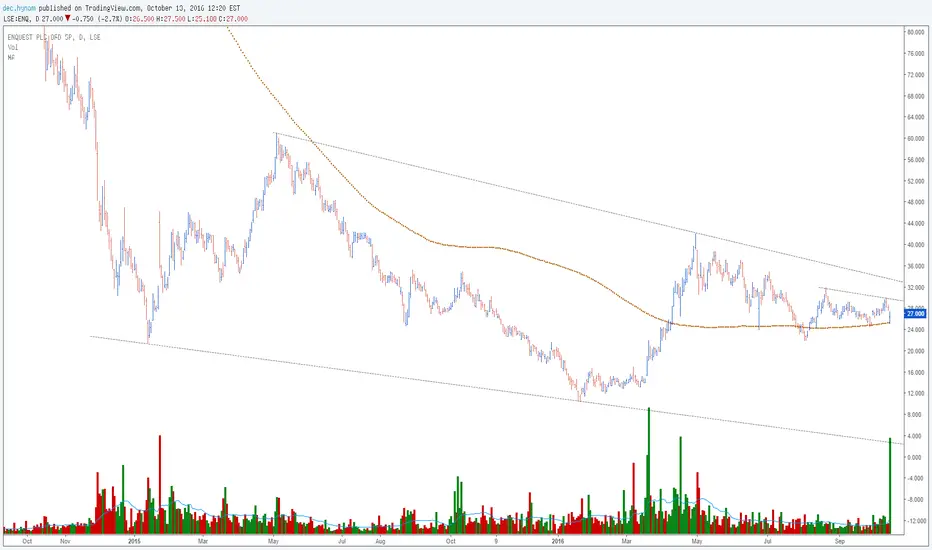932x550 pixels.
Task: Click the 80.000 price axis label
Action: pos(915,32)
